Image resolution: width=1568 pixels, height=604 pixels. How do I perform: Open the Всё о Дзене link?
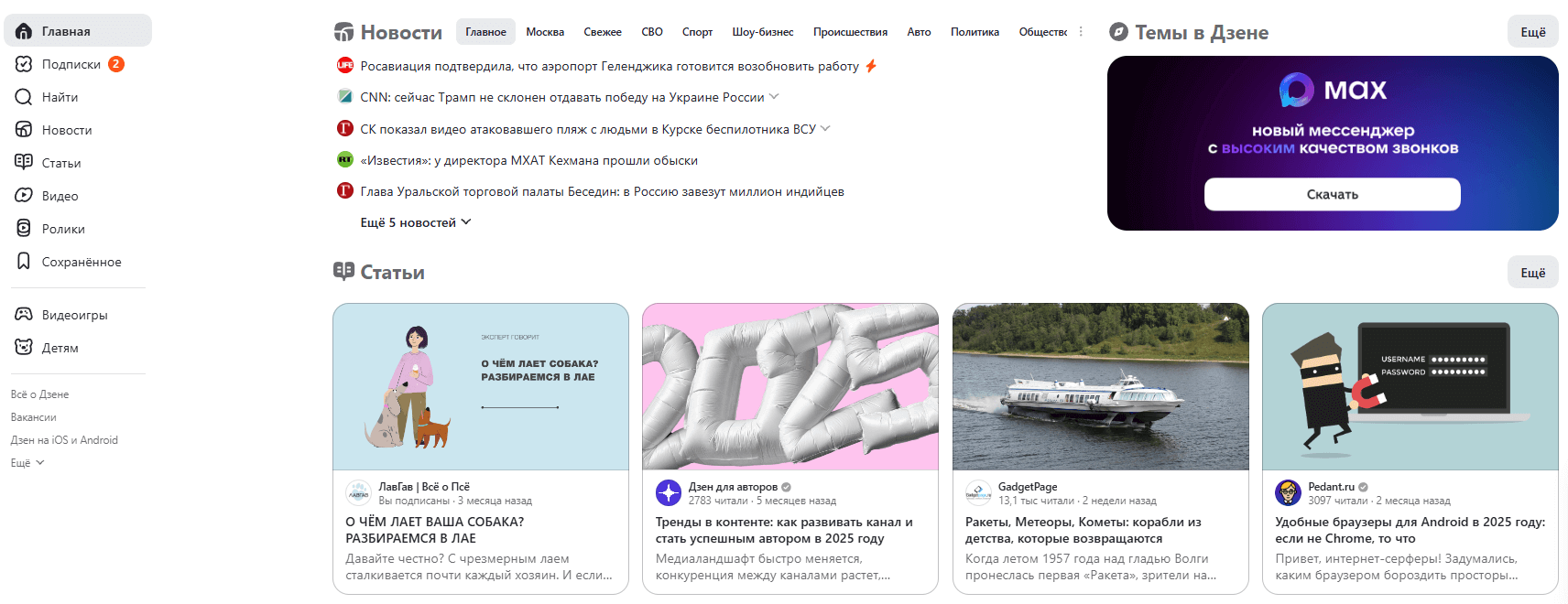pos(39,394)
